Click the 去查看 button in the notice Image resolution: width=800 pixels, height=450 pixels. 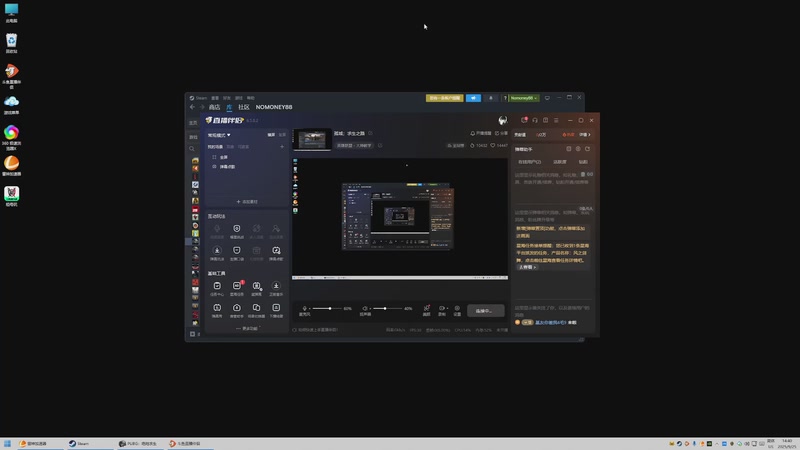click(x=527, y=267)
